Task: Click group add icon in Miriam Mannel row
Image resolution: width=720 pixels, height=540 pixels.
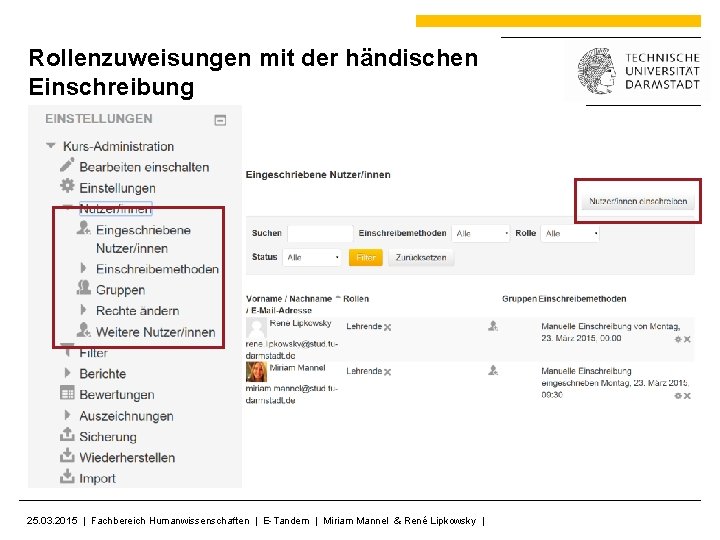Action: click(x=493, y=370)
